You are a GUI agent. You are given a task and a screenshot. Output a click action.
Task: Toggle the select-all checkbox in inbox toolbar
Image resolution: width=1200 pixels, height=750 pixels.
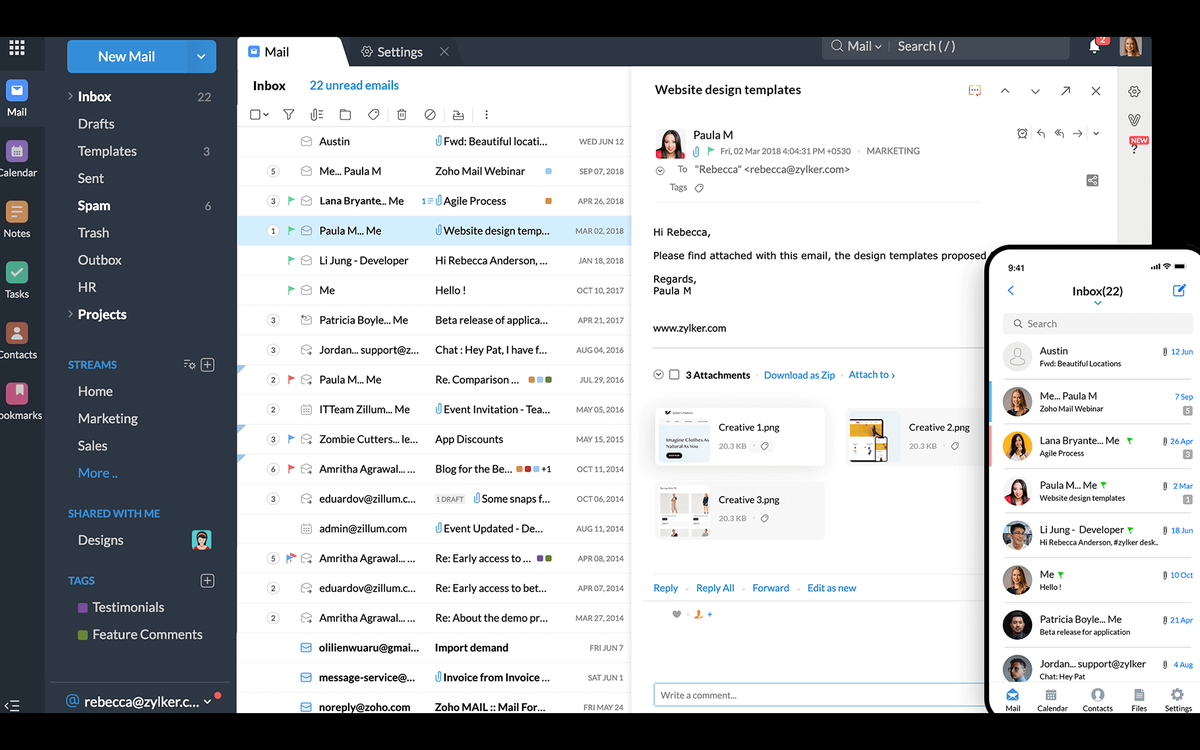[255, 115]
